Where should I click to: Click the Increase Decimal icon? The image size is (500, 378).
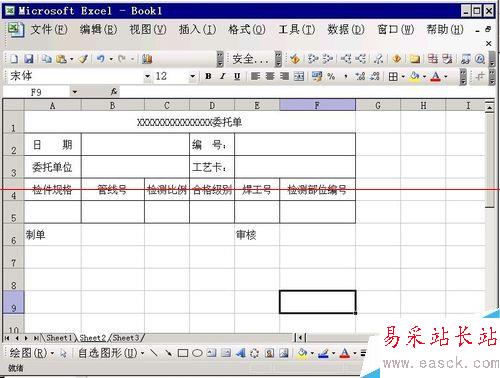point(360,76)
